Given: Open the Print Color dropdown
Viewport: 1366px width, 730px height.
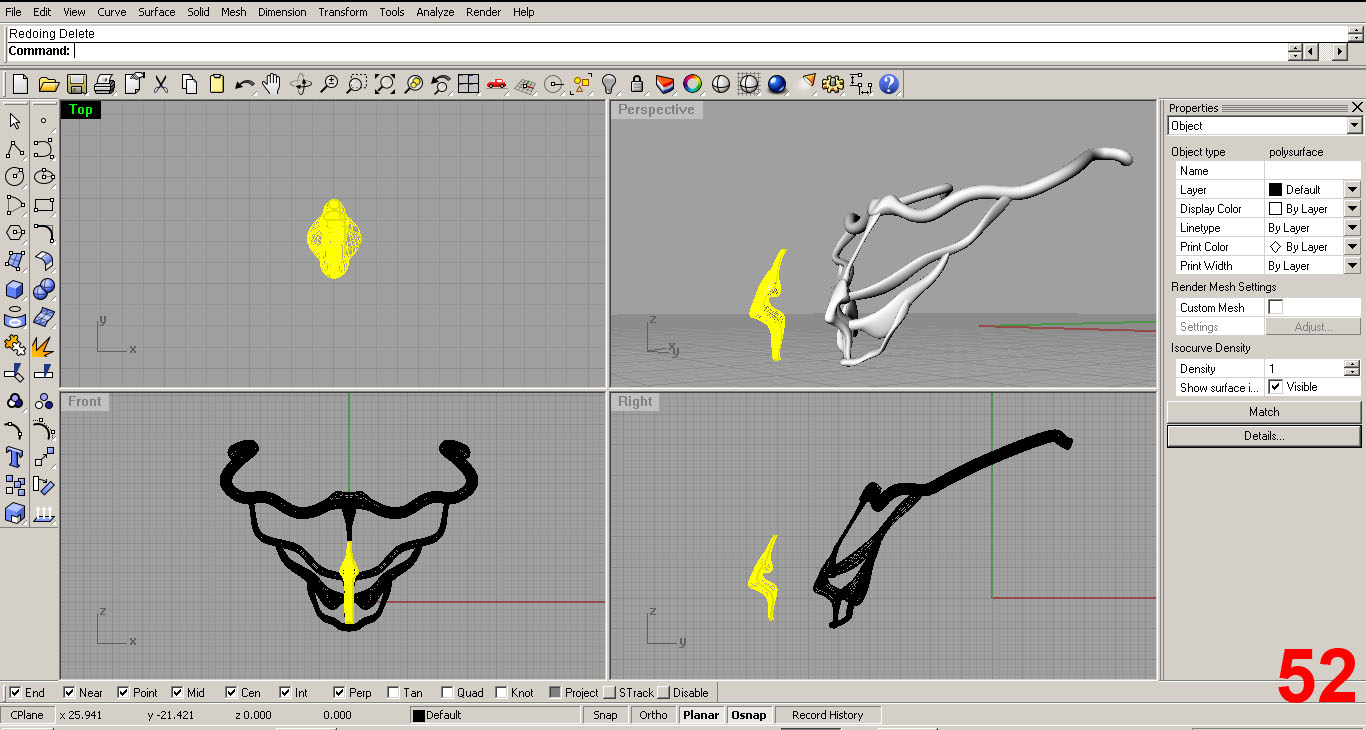Looking at the screenshot, I should pos(1352,246).
